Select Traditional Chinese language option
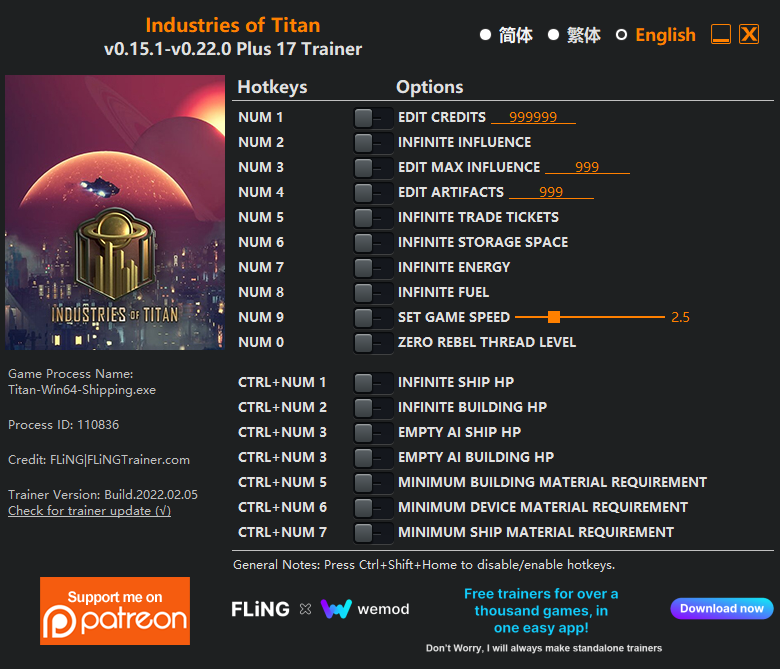 coord(553,35)
